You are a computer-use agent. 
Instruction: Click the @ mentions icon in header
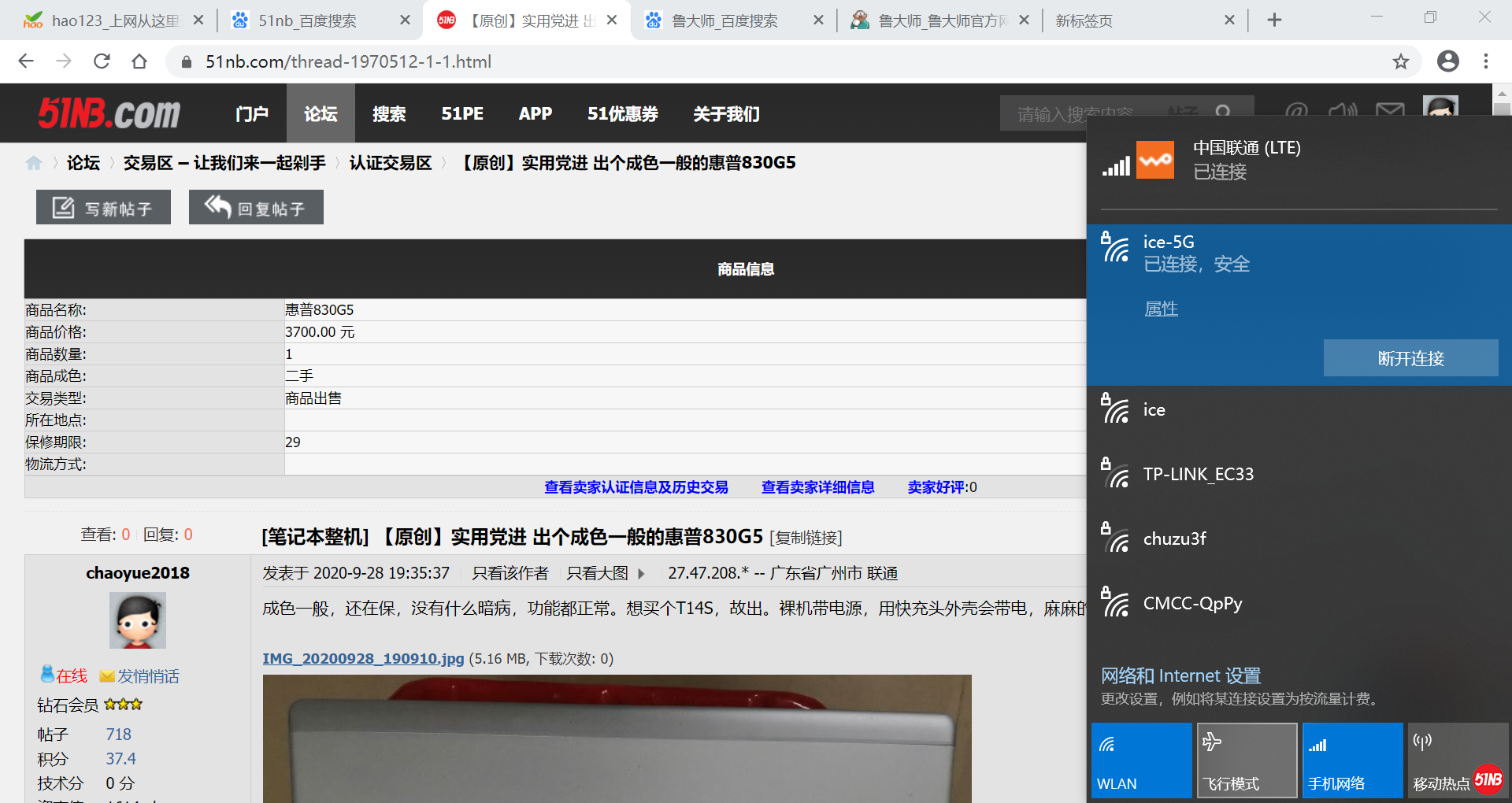1296,109
